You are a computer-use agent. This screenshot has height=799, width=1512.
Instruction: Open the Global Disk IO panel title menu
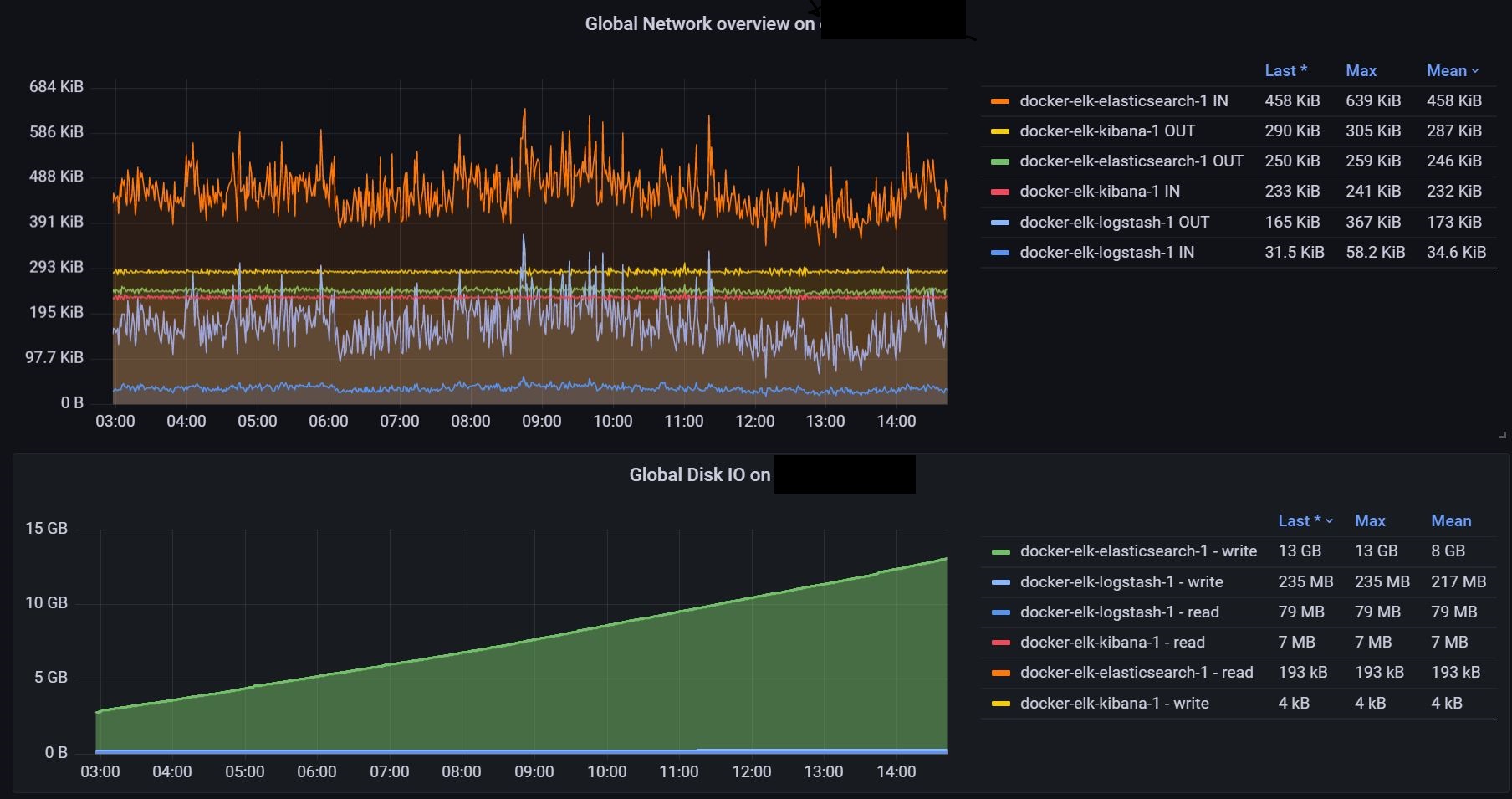(699, 475)
